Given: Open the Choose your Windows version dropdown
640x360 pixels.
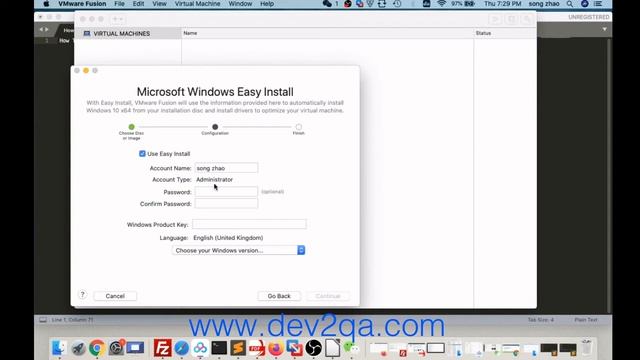Looking at the screenshot, I should click(238, 250).
